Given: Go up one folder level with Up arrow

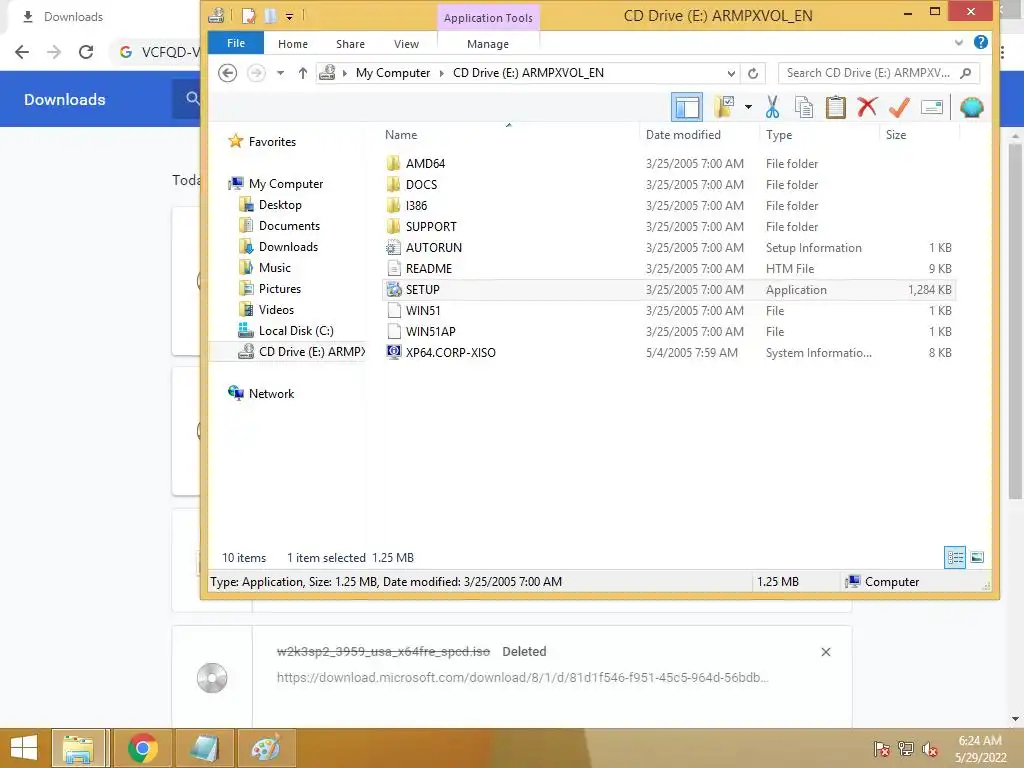Looking at the screenshot, I should pos(302,72).
